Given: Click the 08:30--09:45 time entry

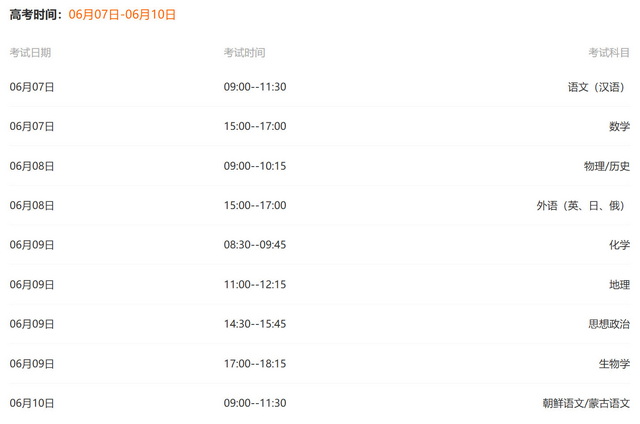Looking at the screenshot, I should 255,245.
